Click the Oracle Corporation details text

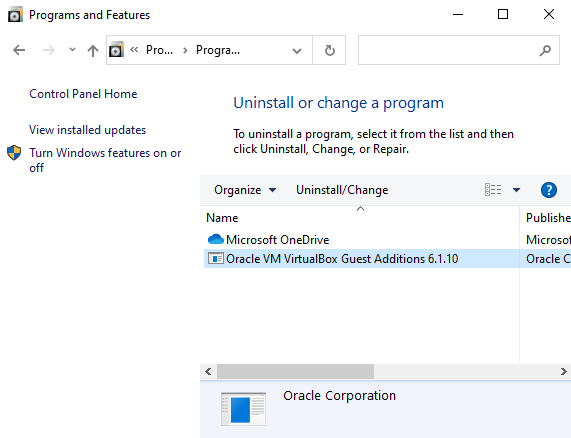coord(339,396)
